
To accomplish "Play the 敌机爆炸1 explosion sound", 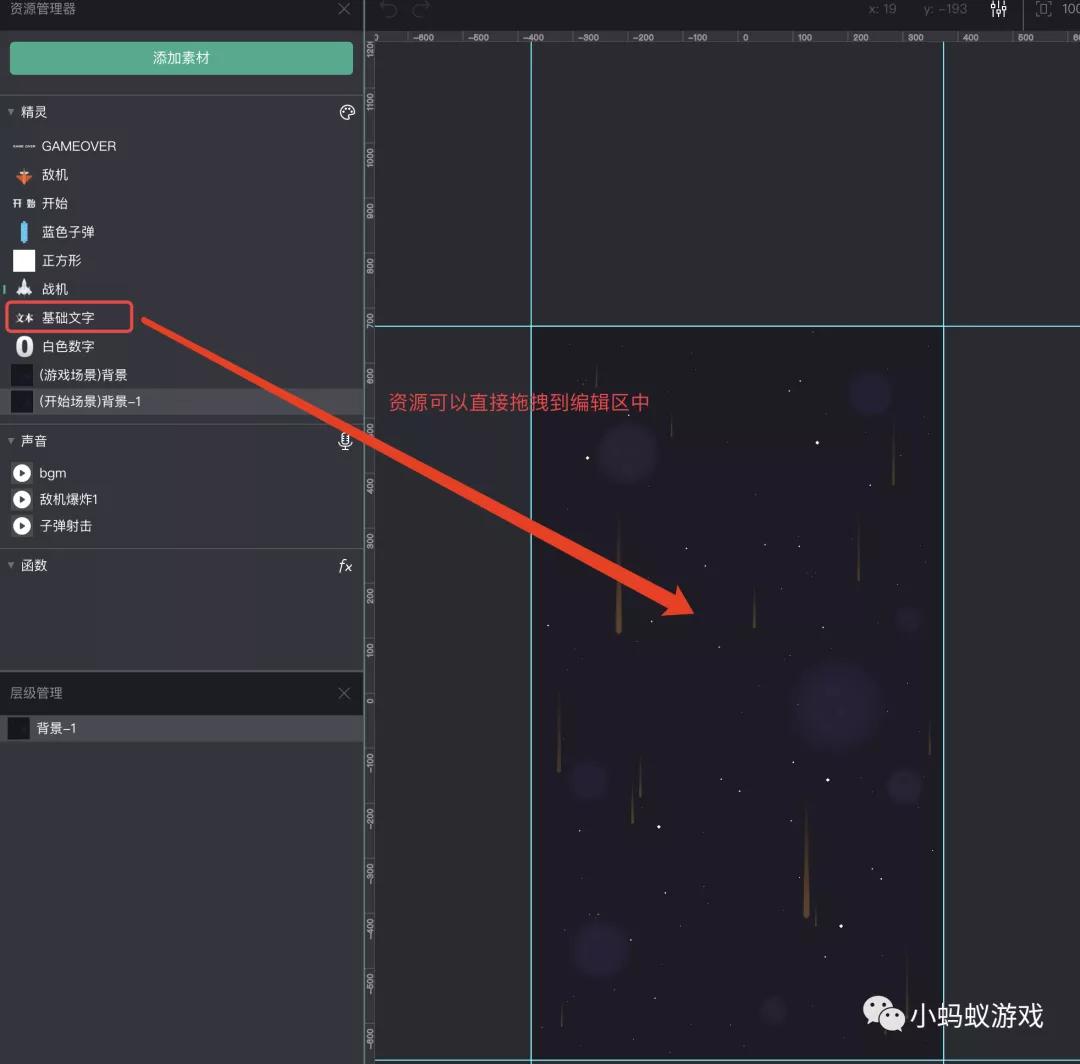I will 21,500.
